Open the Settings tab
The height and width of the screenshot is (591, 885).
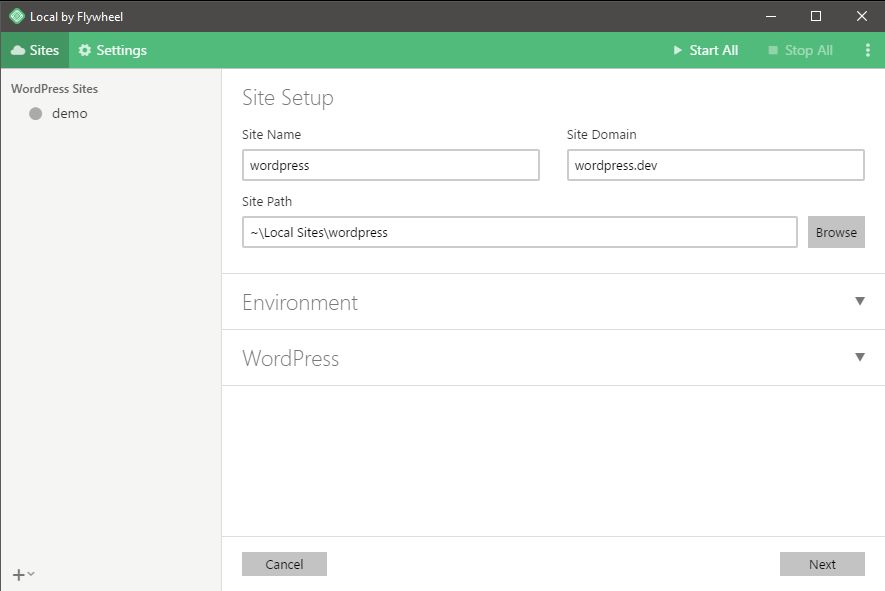click(112, 50)
